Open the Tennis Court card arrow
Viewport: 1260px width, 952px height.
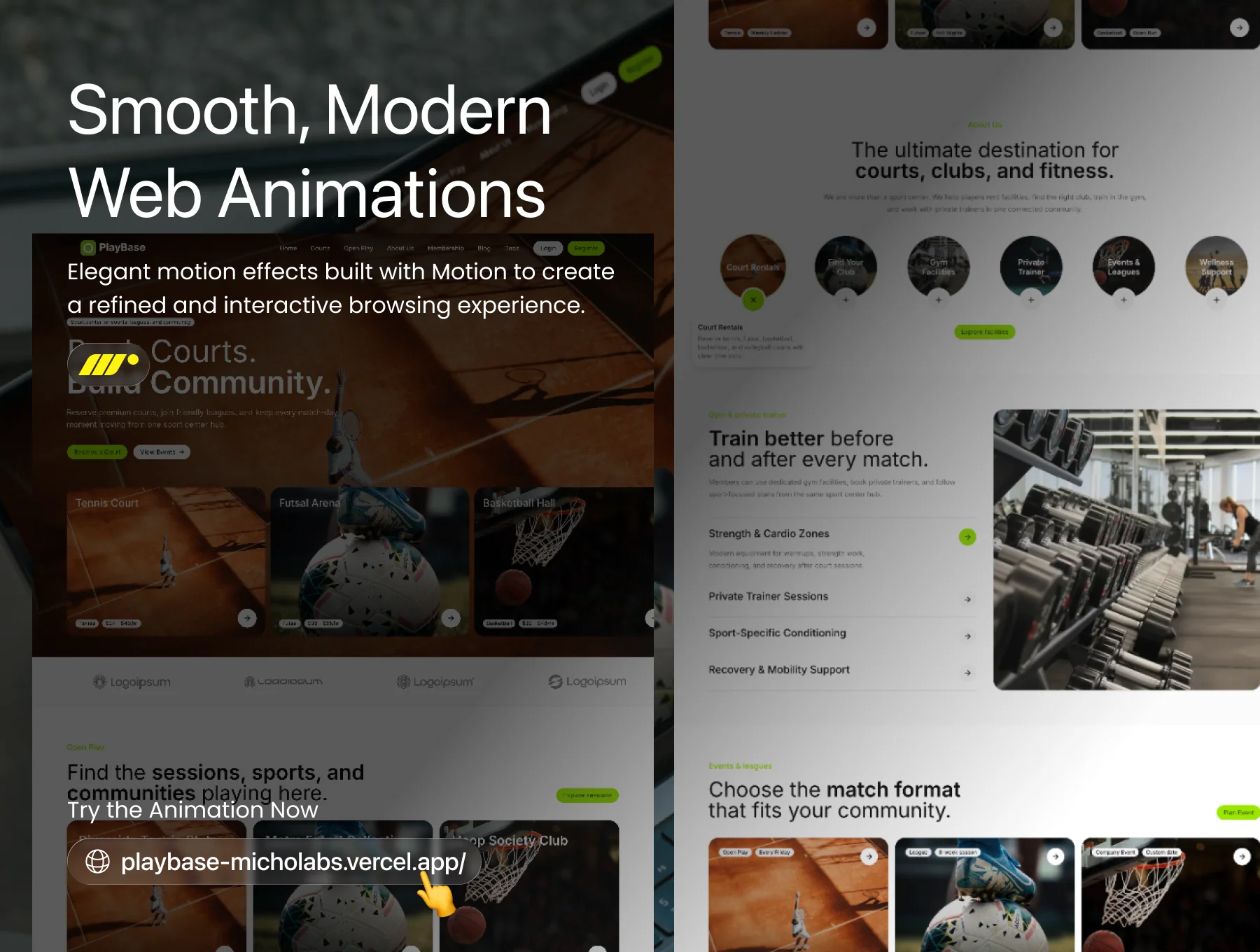[x=247, y=618]
